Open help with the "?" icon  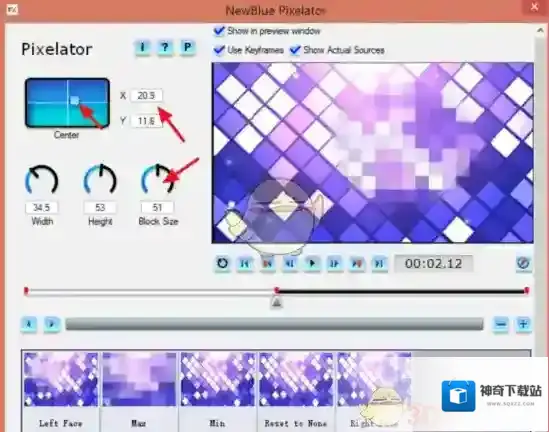coord(165,47)
